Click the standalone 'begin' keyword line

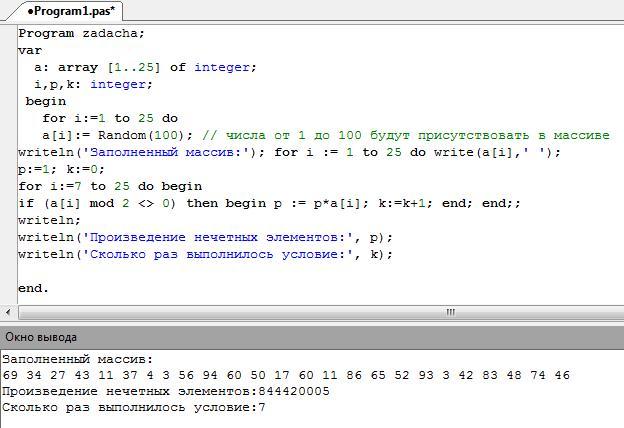pos(46,101)
